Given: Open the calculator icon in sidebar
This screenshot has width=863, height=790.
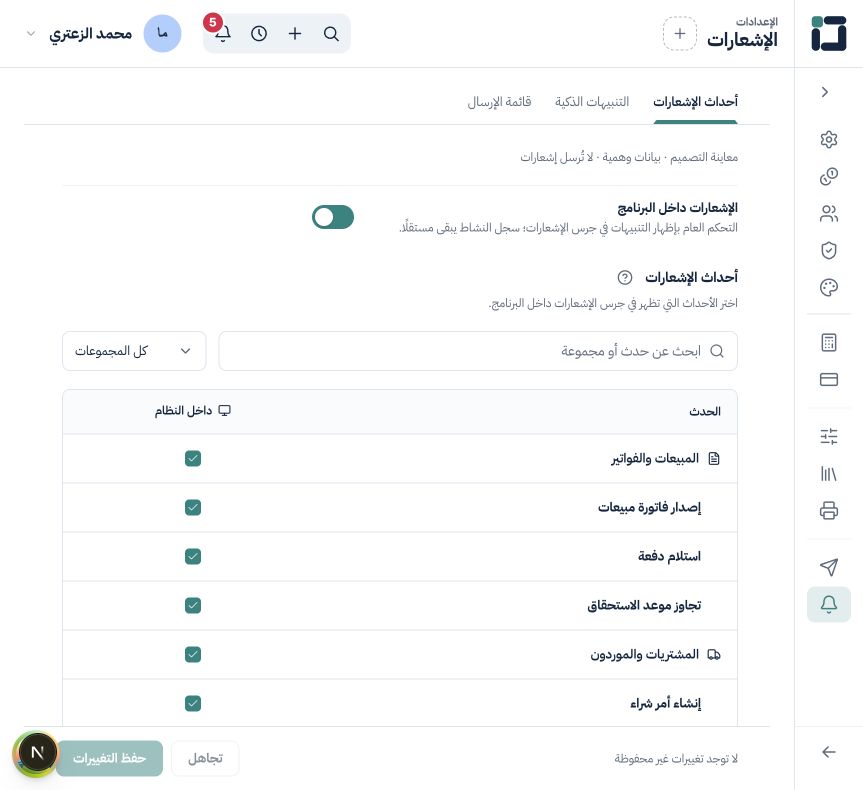Looking at the screenshot, I should 829,342.
